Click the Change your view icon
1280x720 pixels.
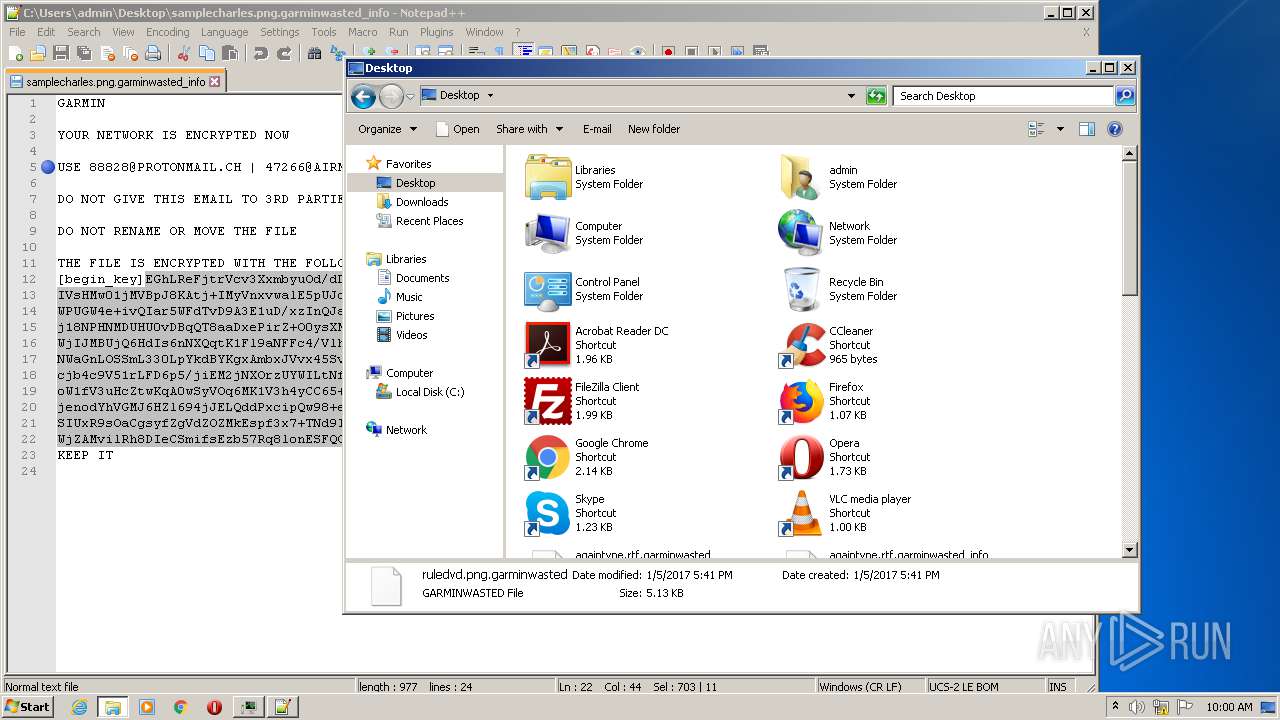(x=1037, y=129)
